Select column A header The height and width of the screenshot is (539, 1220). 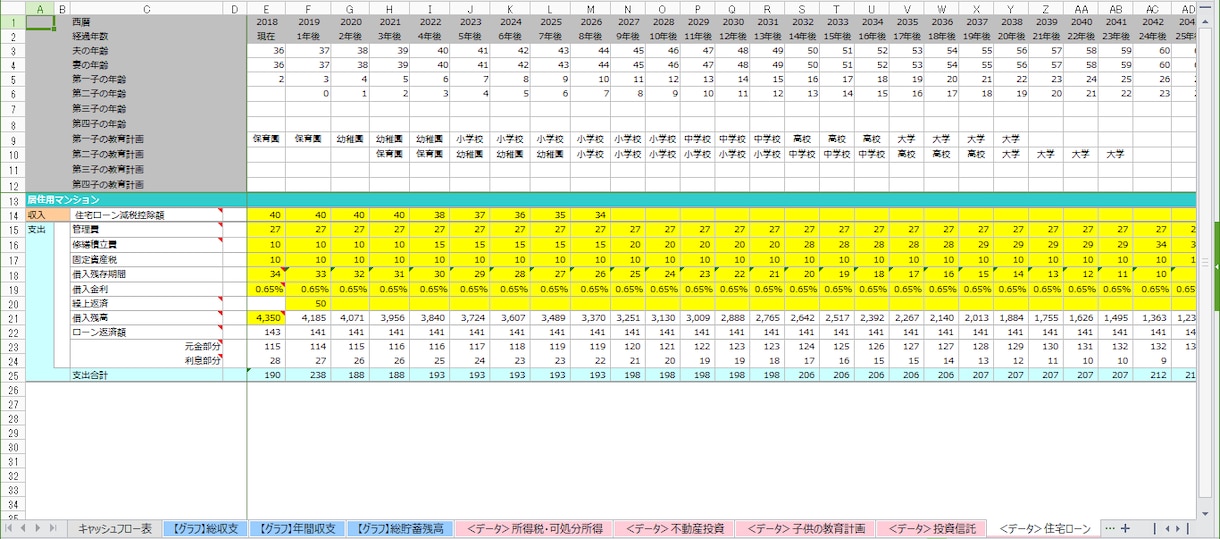pos(40,8)
